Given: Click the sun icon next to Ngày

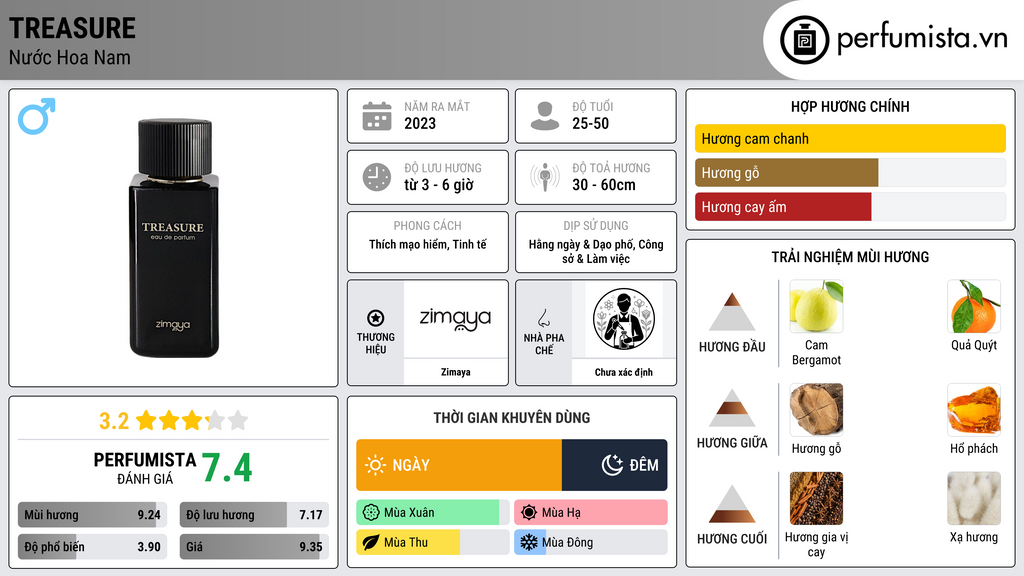Looking at the screenshot, I should point(375,465).
